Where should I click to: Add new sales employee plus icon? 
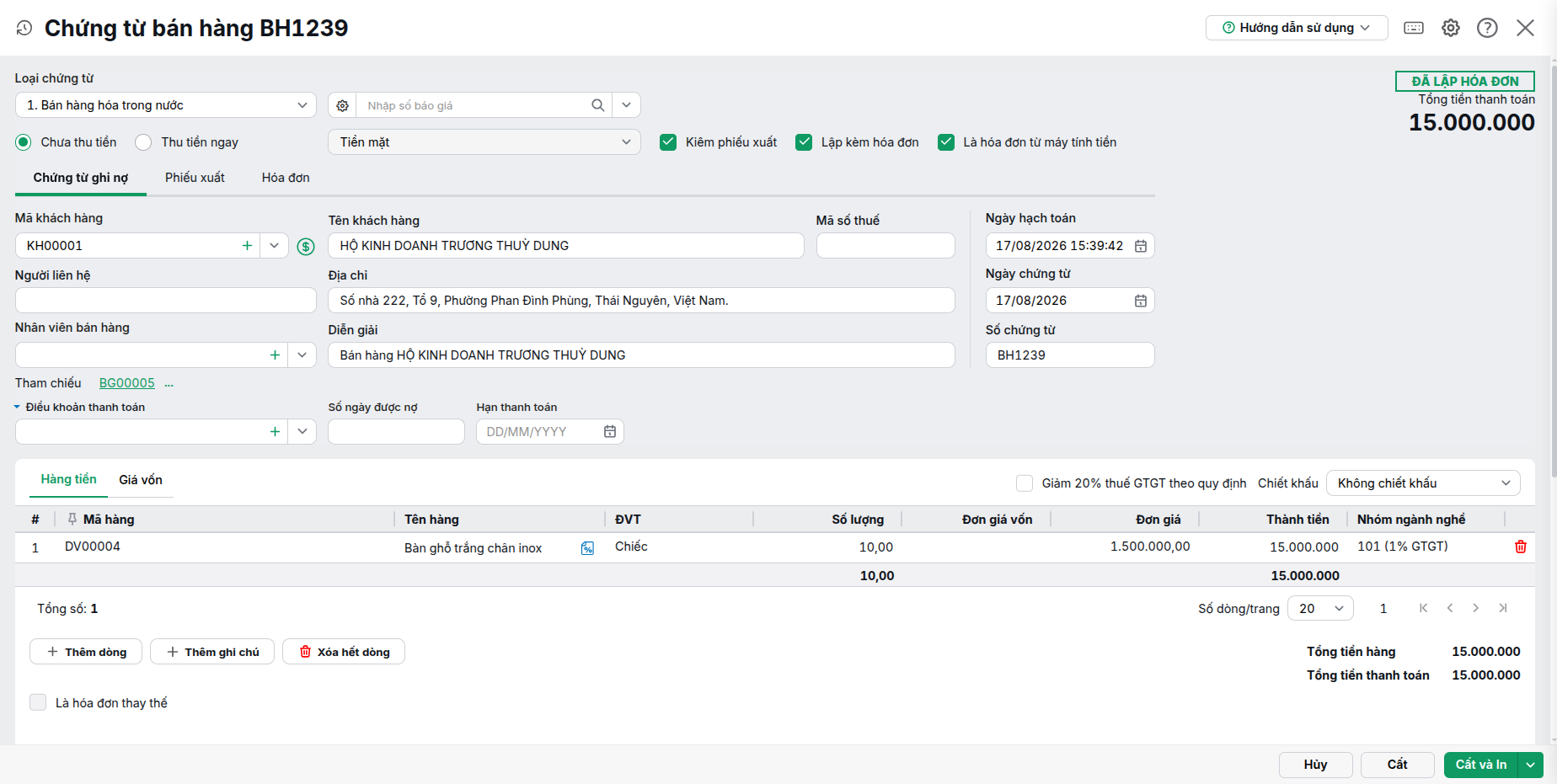(275, 355)
